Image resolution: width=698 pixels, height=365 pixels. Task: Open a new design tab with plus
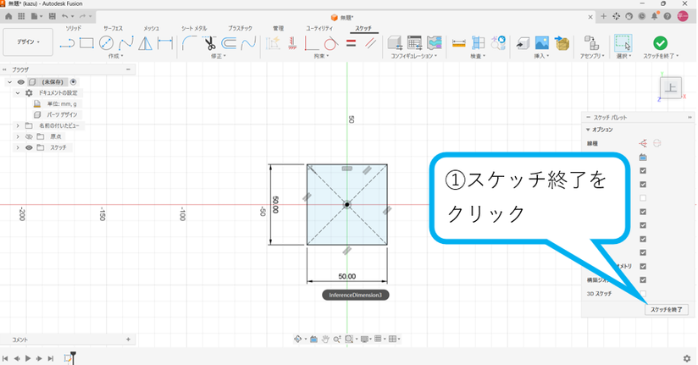[x=603, y=16]
